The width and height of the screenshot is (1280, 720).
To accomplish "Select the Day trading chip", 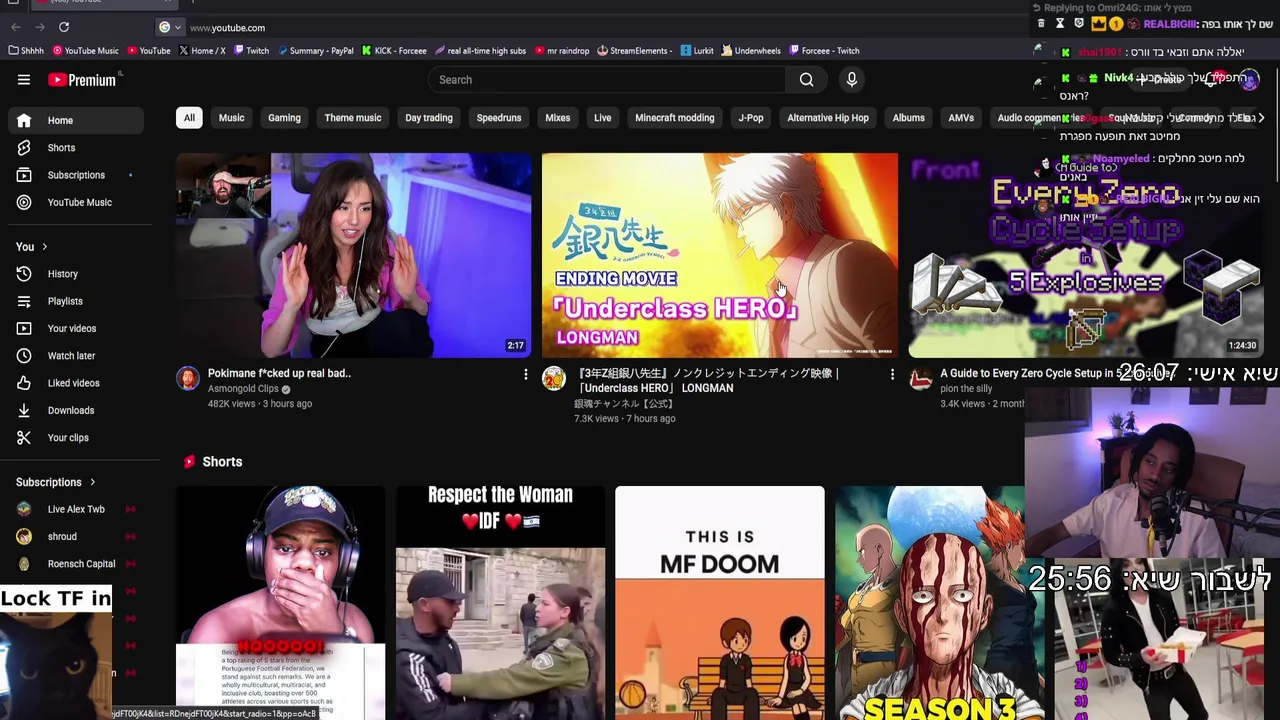I will (x=429, y=118).
